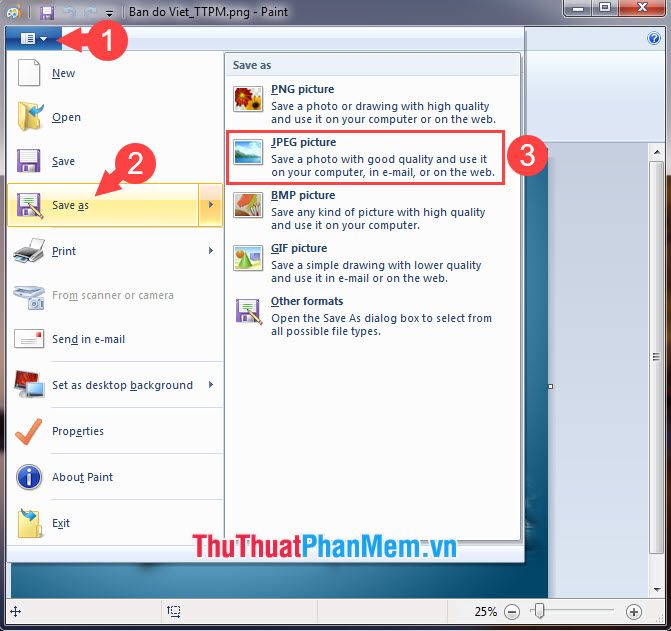Click the monitors desktop background icon
671x631 pixels.
29,384
